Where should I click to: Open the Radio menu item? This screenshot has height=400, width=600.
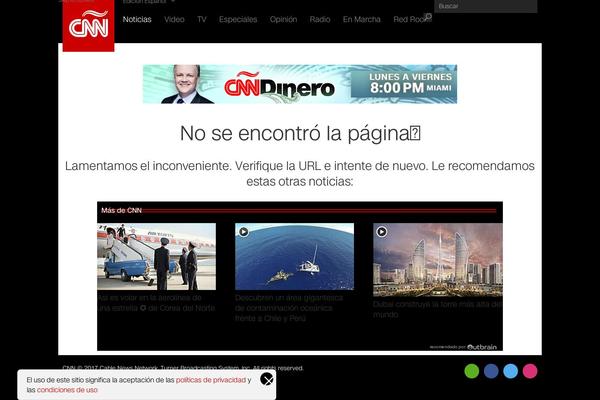320,19
